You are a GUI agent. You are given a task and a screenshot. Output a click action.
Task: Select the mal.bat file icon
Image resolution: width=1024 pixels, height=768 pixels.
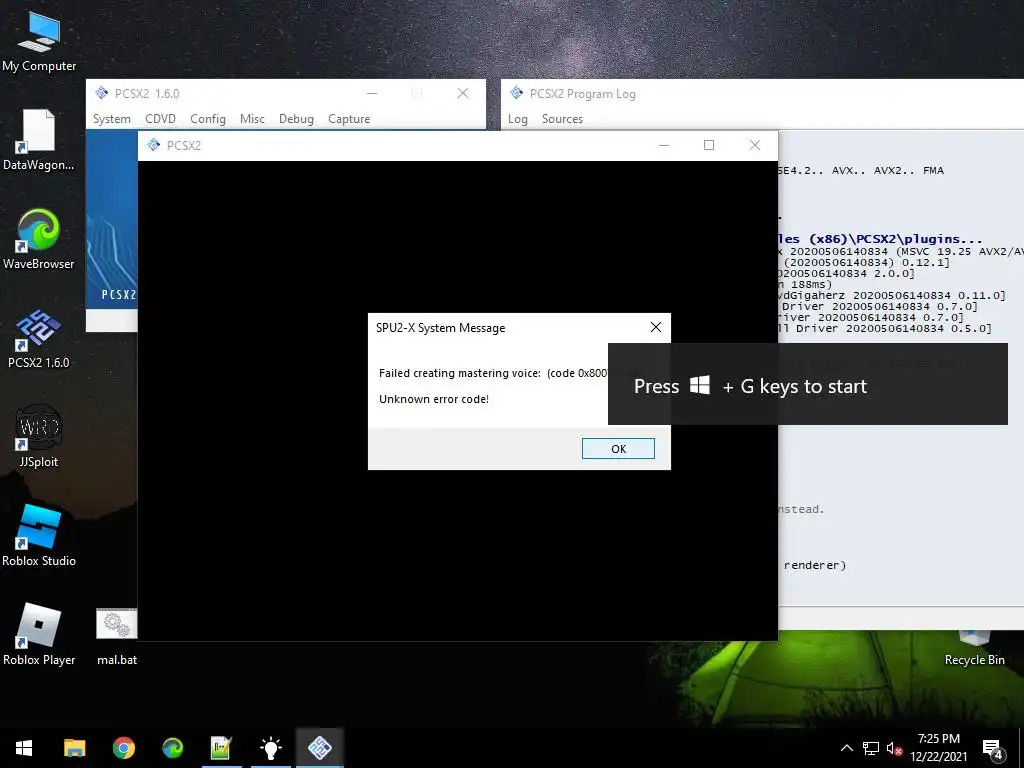pyautogui.click(x=117, y=637)
